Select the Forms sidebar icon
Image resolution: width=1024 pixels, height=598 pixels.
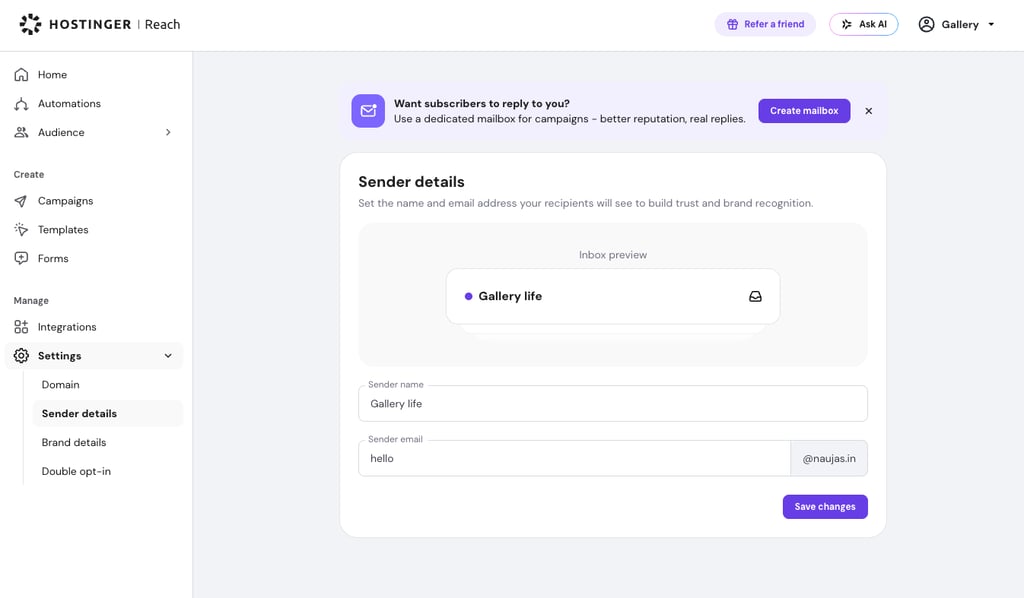[21, 259]
